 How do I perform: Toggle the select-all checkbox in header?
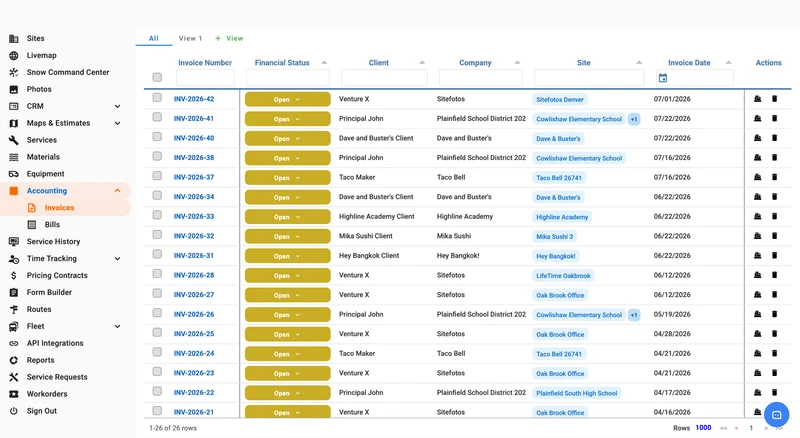coord(157,77)
